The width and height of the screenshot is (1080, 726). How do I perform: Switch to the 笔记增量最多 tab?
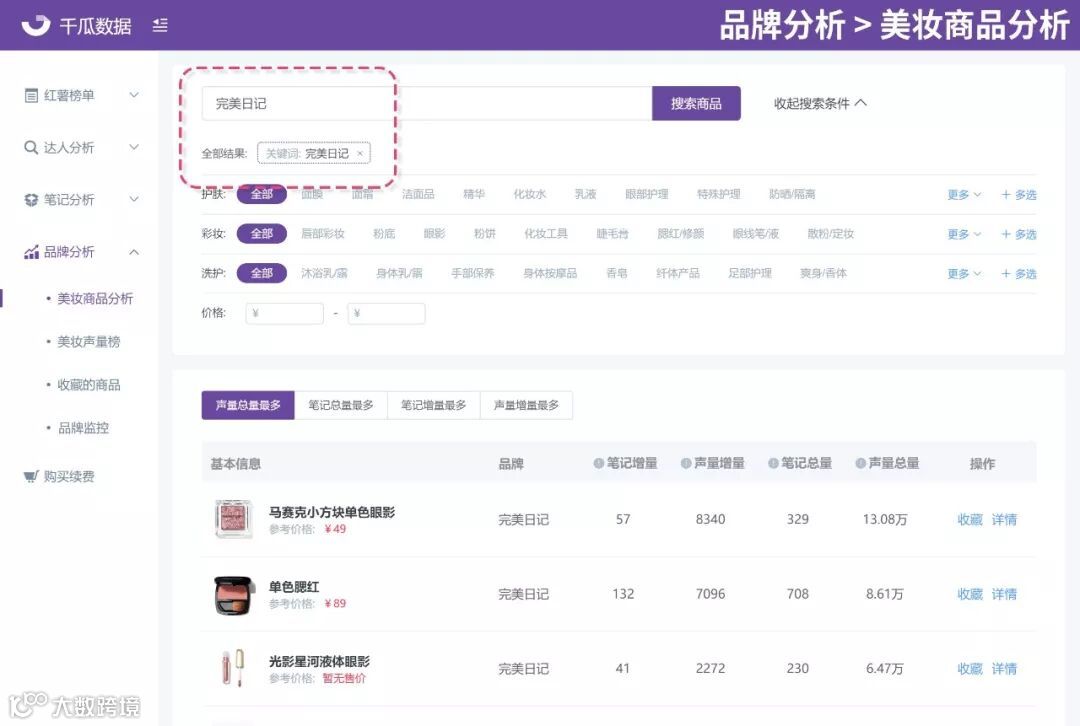pos(433,405)
